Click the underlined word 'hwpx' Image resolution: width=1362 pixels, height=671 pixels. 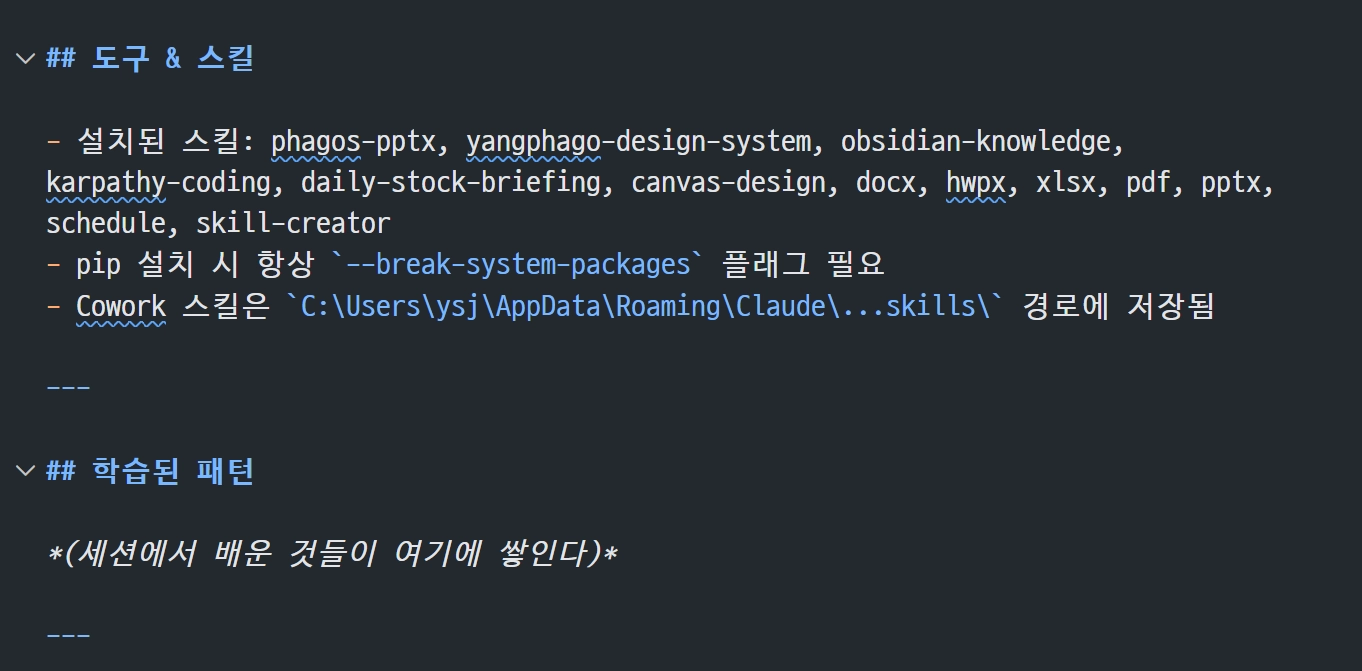point(976,183)
